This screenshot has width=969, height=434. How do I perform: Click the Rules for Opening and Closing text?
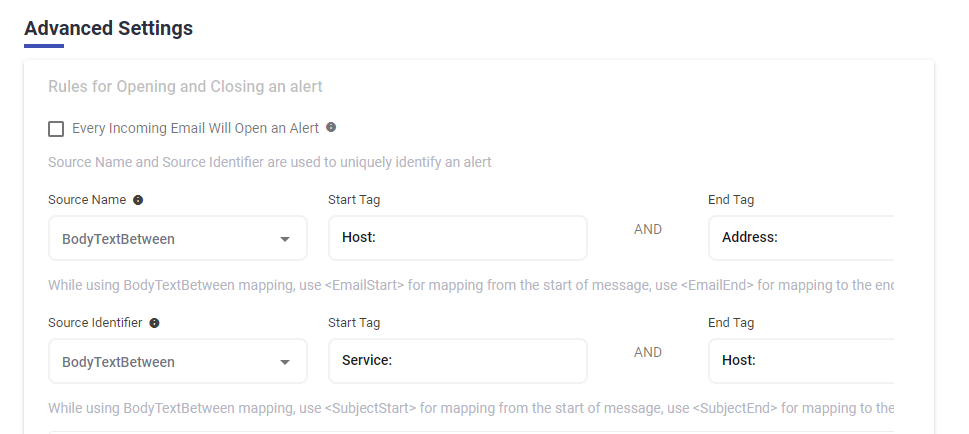coord(185,87)
